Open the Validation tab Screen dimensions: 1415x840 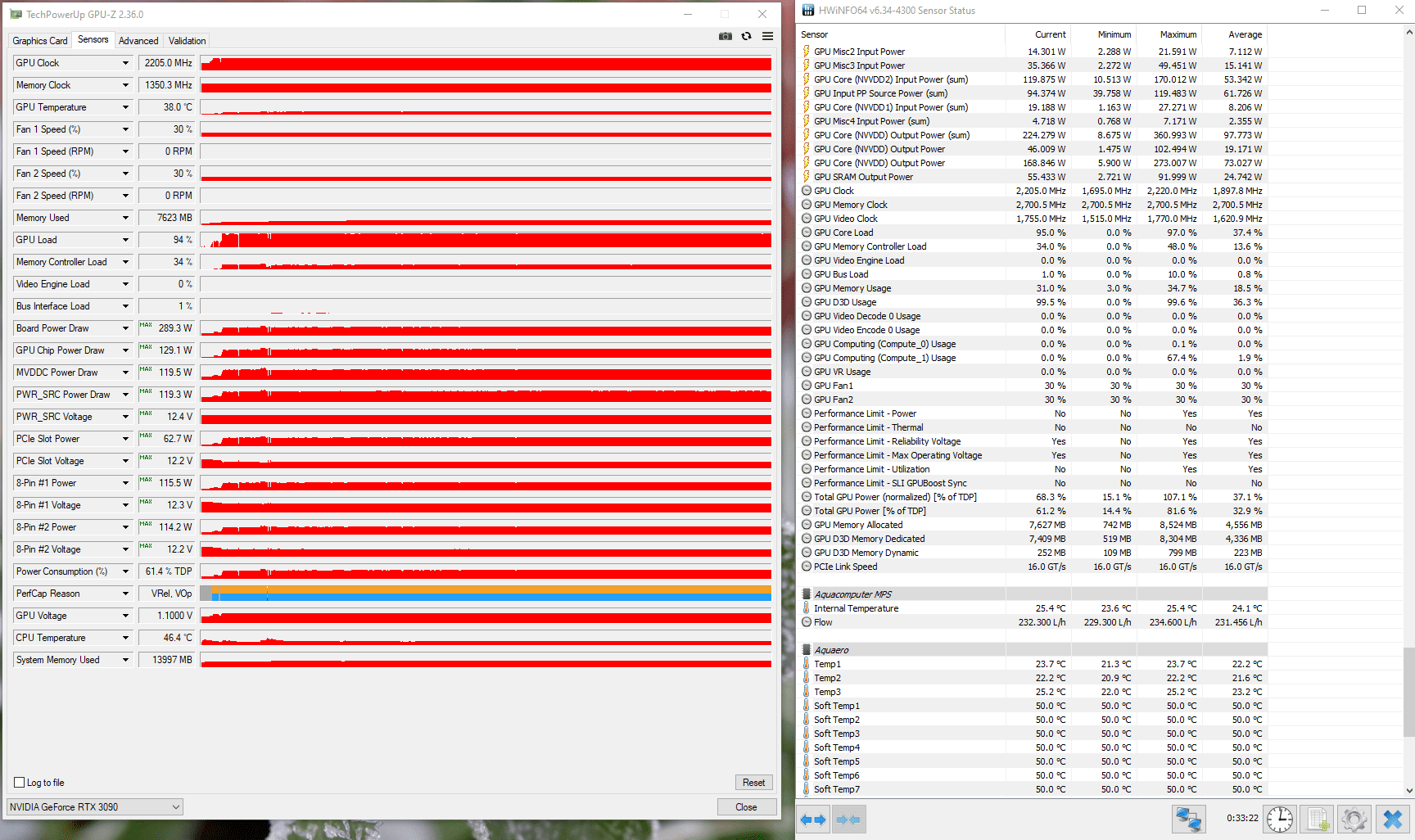click(187, 41)
